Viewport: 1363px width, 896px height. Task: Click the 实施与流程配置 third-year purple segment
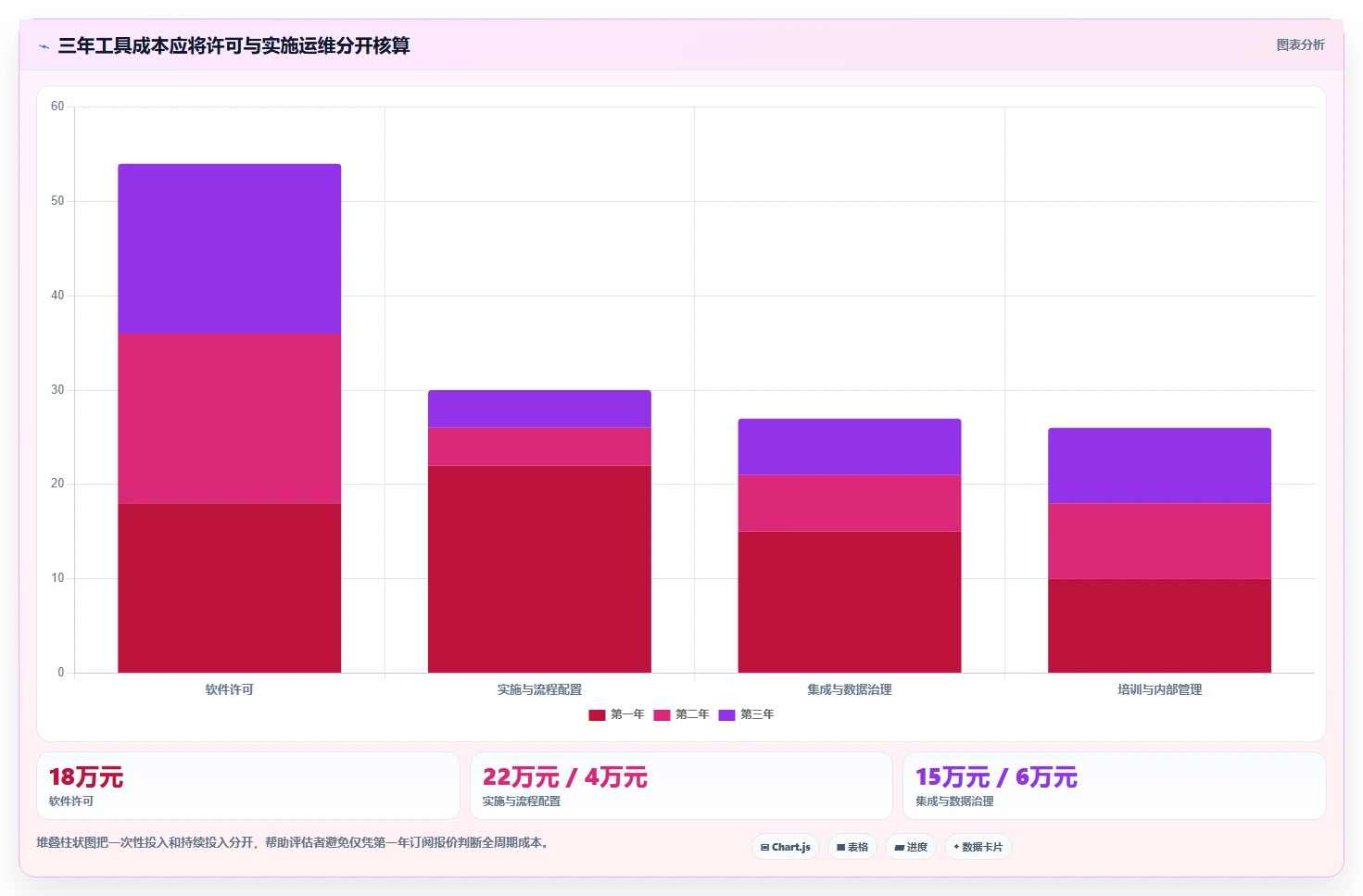[539, 409]
